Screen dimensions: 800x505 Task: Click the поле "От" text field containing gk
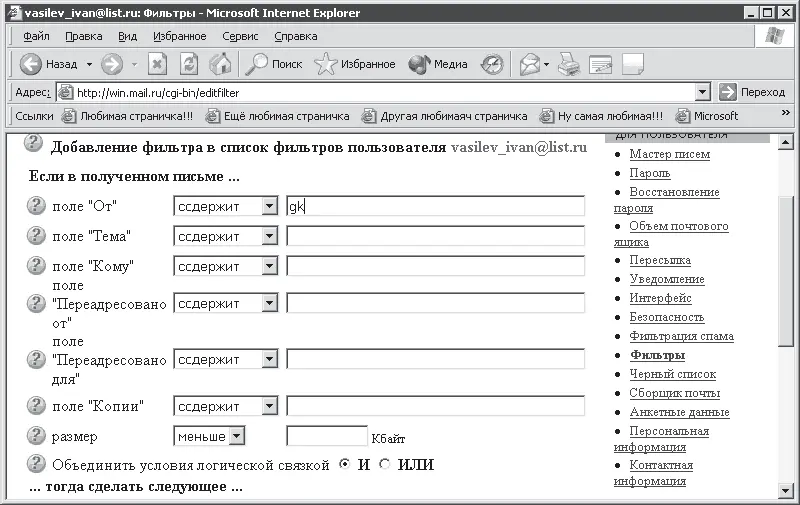[x=435, y=206]
